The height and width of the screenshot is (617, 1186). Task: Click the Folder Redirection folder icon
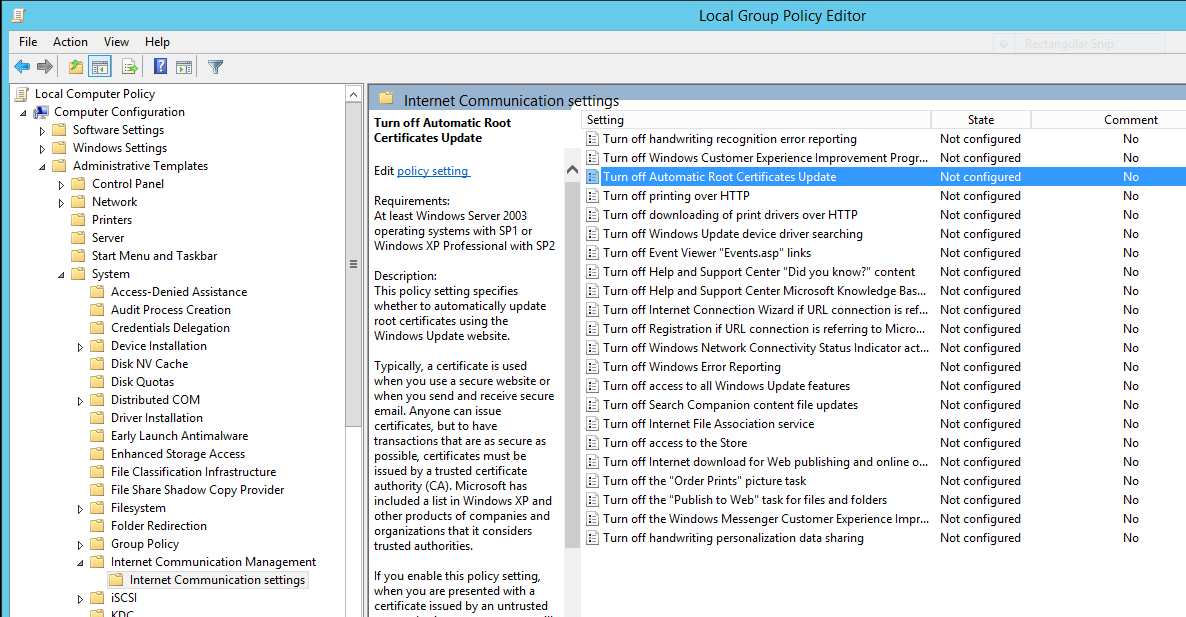tap(97, 526)
